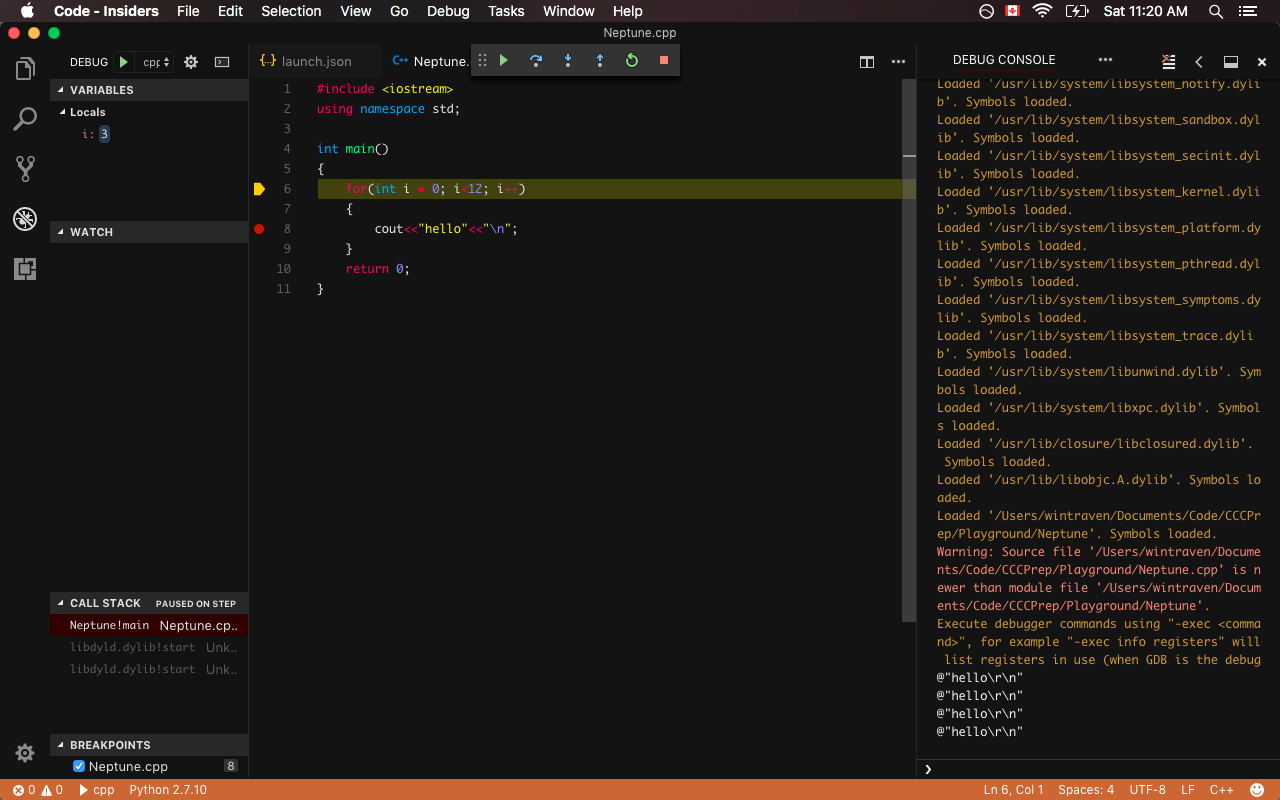1280x800 pixels.
Task: Open the Debug menu
Action: click(447, 11)
